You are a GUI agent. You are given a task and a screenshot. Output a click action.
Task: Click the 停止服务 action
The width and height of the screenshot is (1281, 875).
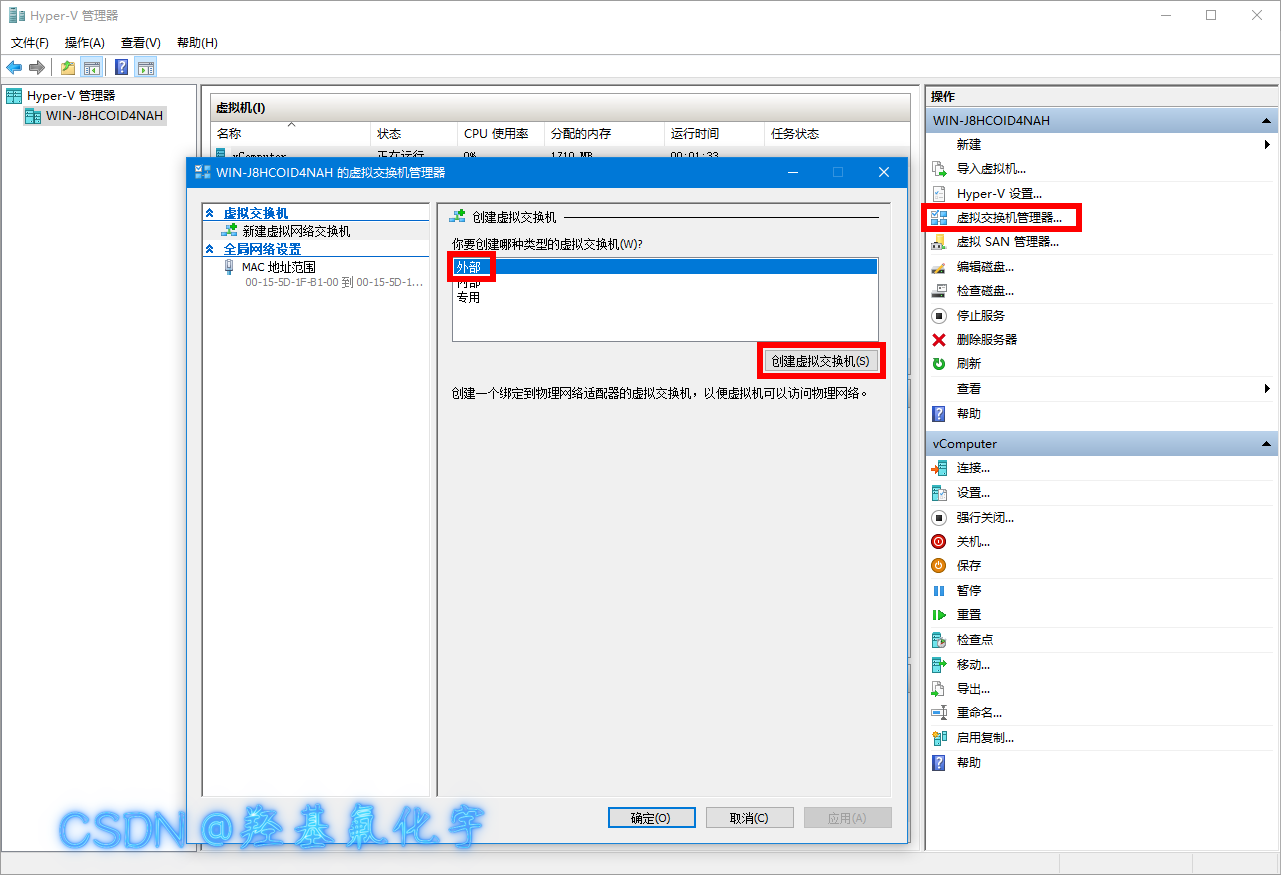pos(981,315)
